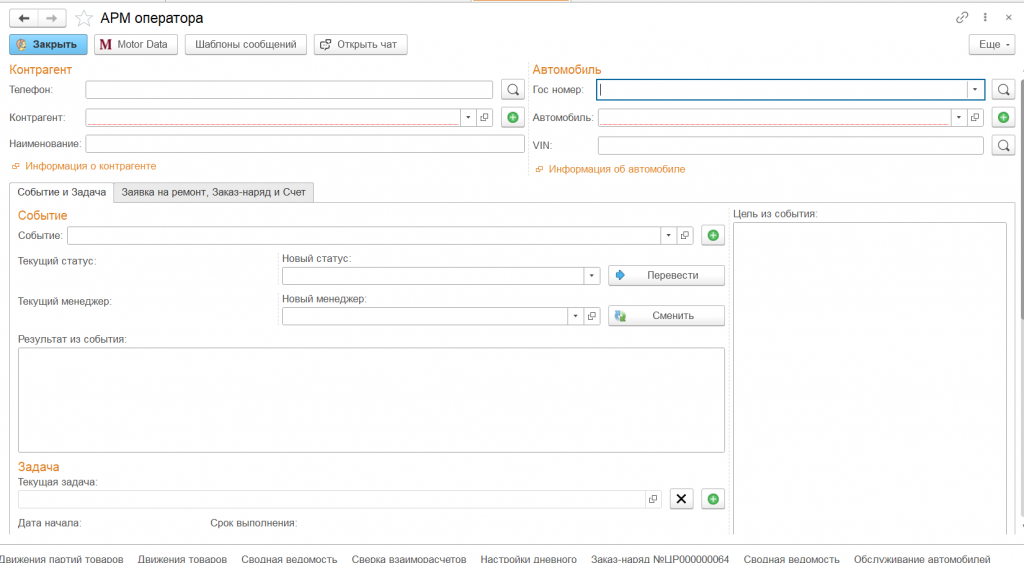Expand the Гос номер dropdown list

[974, 90]
